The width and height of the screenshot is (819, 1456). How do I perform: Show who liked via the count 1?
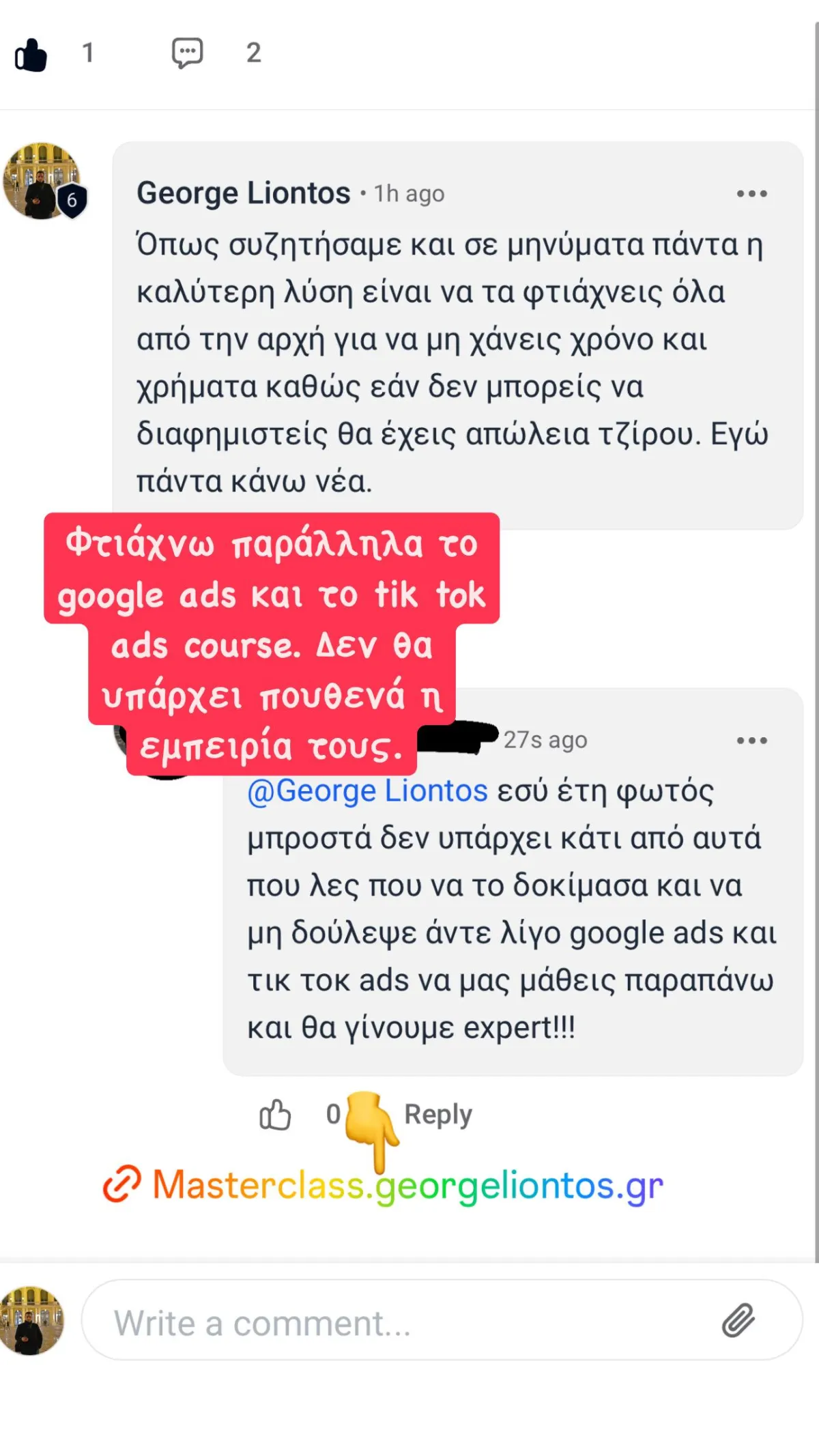click(x=87, y=53)
